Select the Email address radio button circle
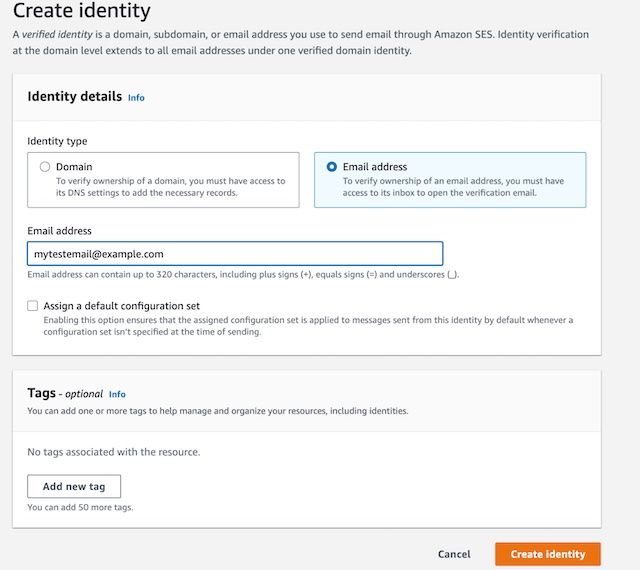The width and height of the screenshot is (640, 570). [332, 167]
